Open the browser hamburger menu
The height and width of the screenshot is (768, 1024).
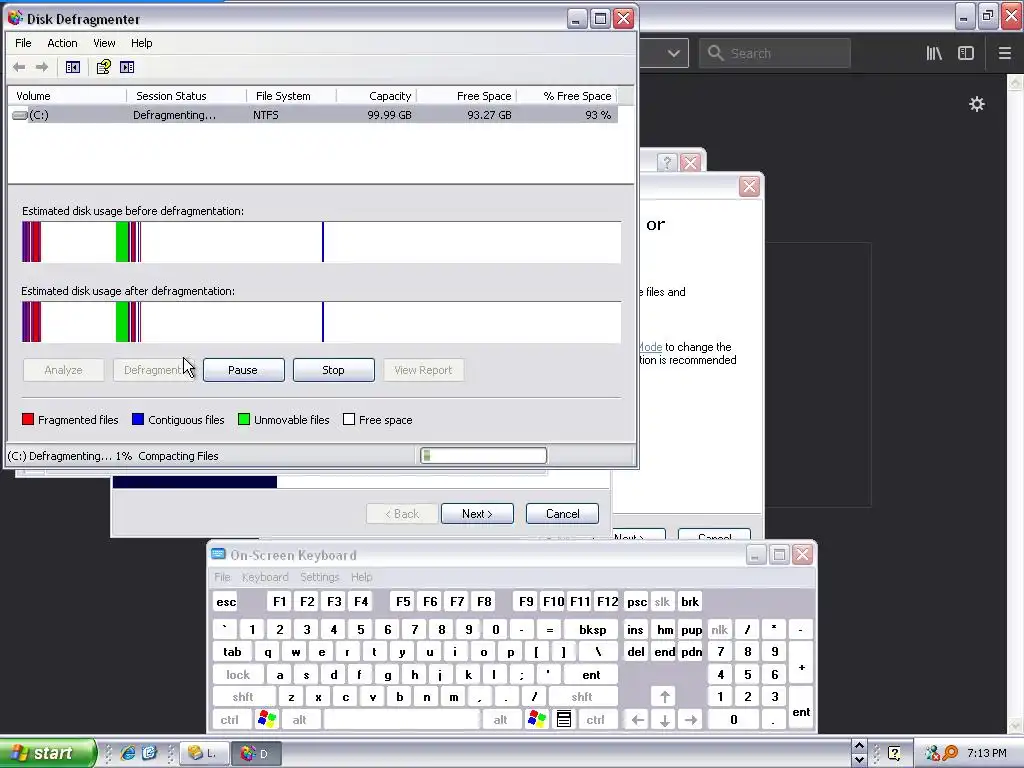tap(1004, 54)
